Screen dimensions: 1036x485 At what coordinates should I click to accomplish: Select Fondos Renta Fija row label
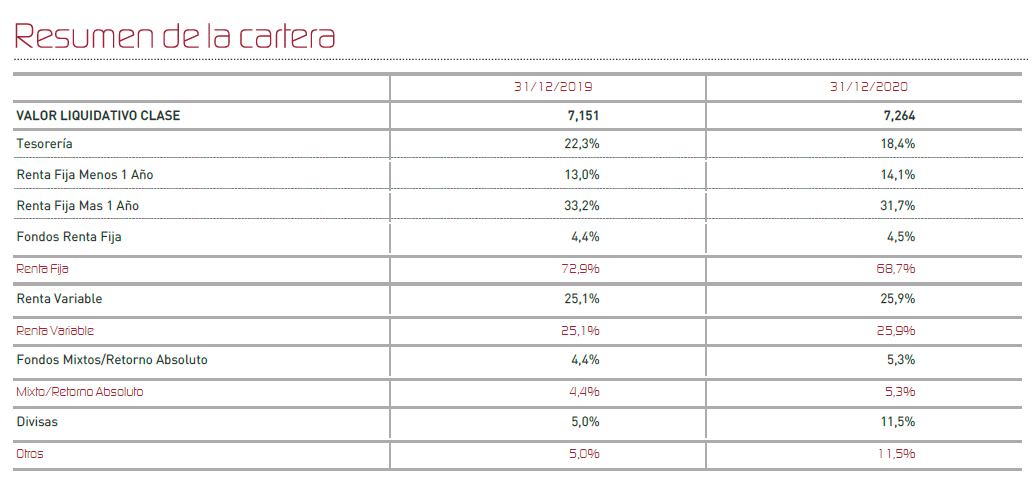[69, 237]
